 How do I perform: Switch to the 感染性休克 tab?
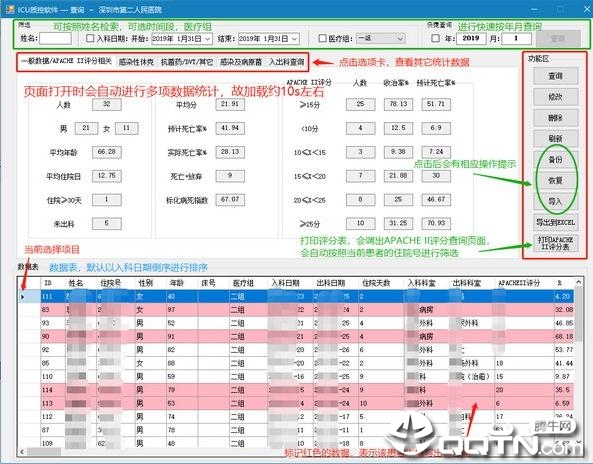(136, 62)
